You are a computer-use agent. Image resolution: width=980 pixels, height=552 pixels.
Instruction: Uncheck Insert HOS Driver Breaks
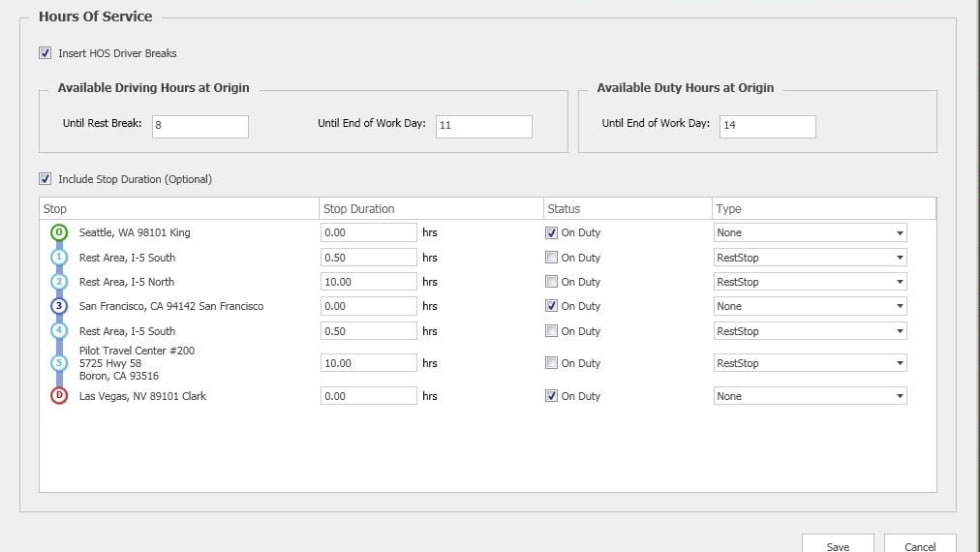pos(45,53)
